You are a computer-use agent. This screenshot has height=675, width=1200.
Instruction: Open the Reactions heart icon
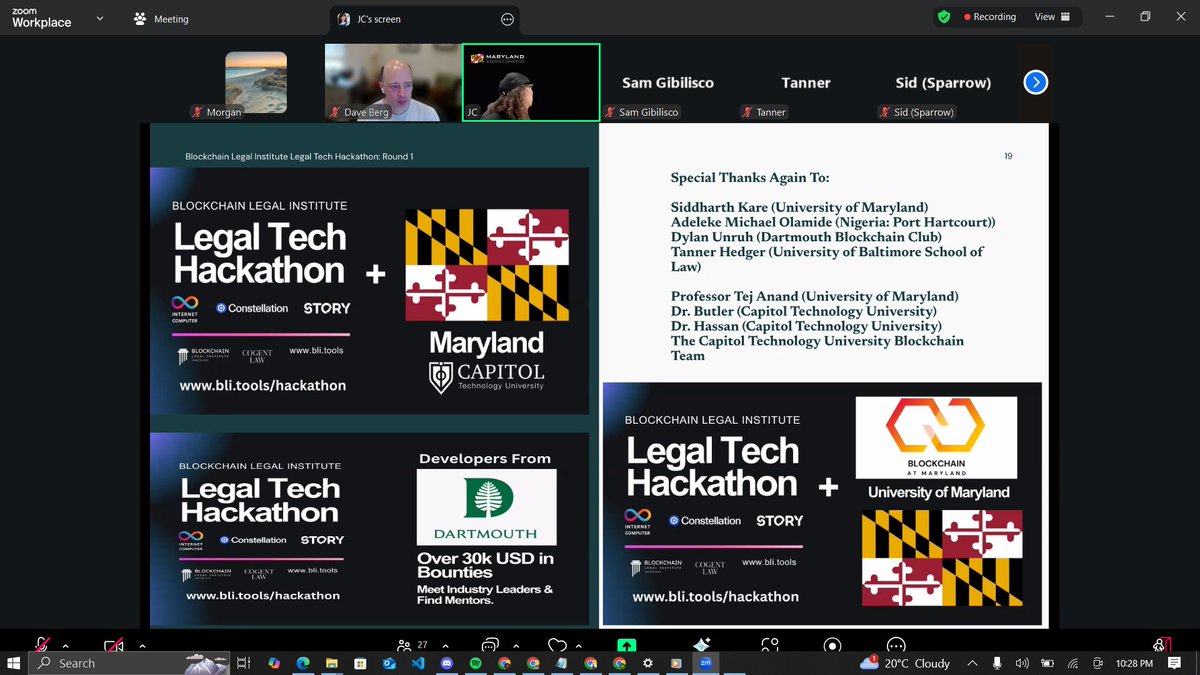[x=557, y=645]
